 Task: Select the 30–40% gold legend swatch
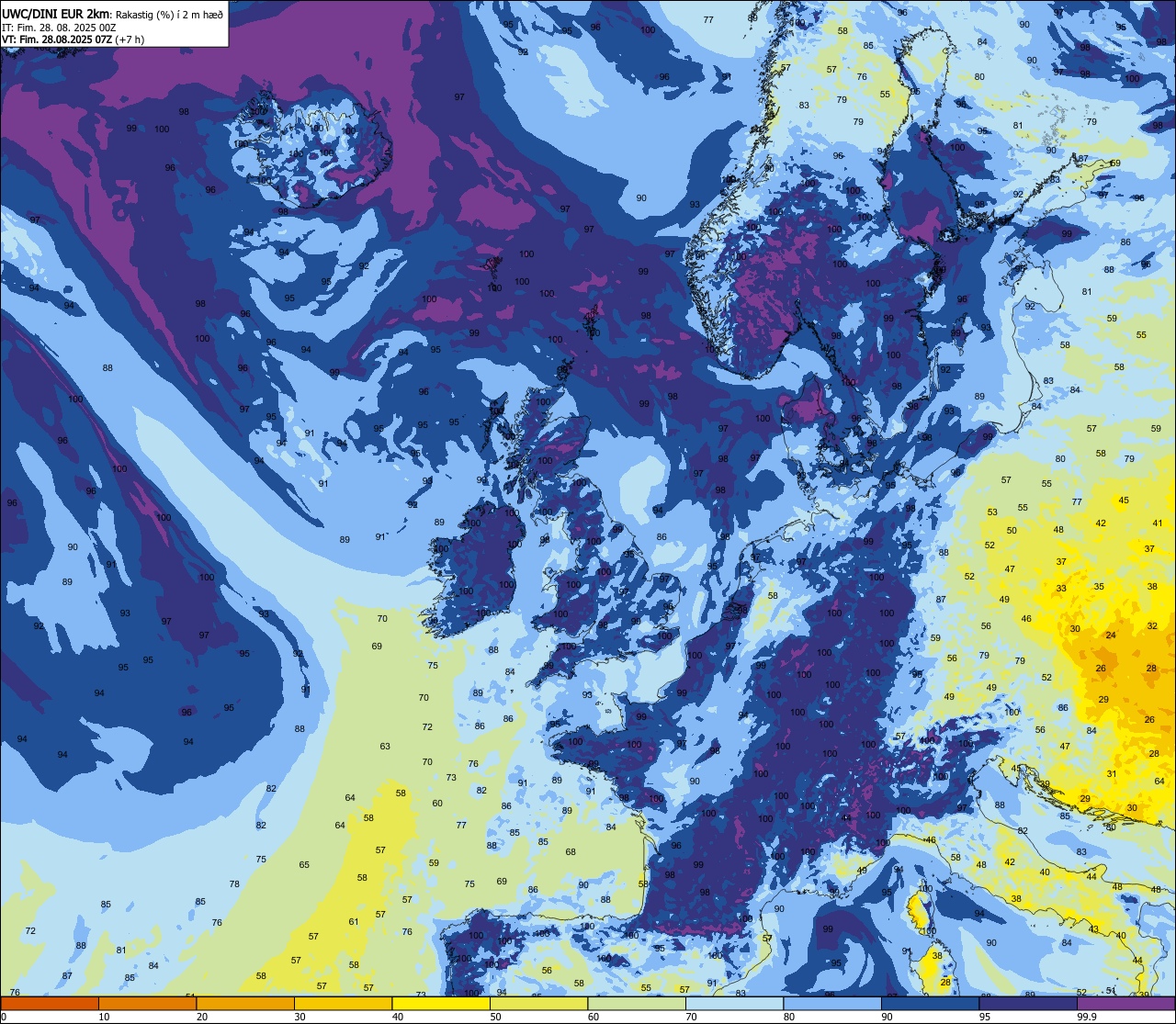[x=343, y=1003]
